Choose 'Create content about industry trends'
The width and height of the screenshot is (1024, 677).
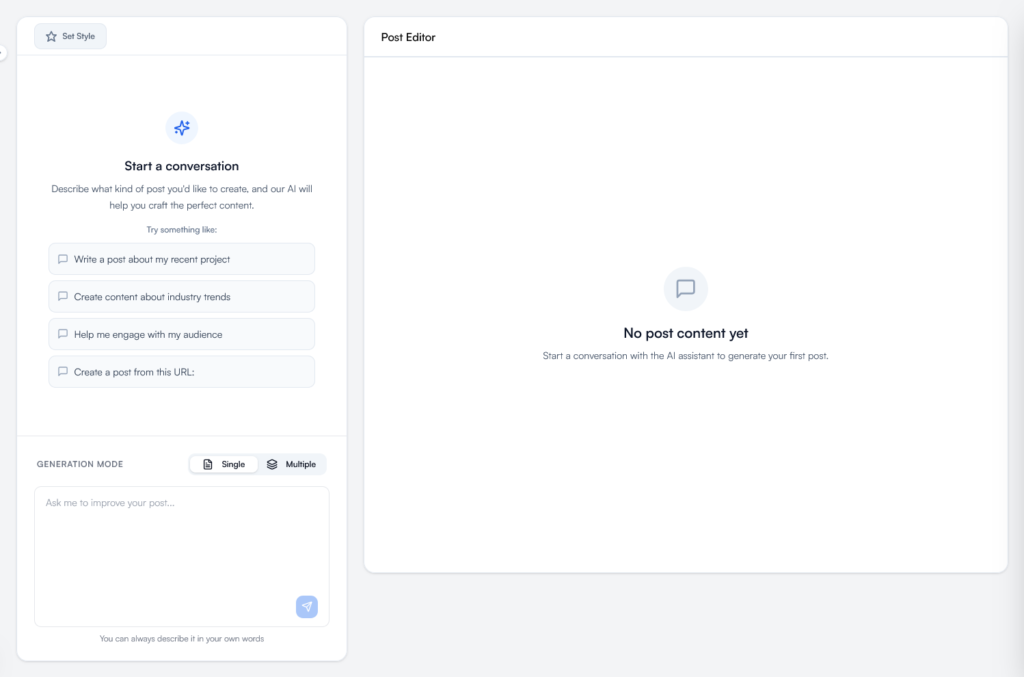click(x=181, y=296)
